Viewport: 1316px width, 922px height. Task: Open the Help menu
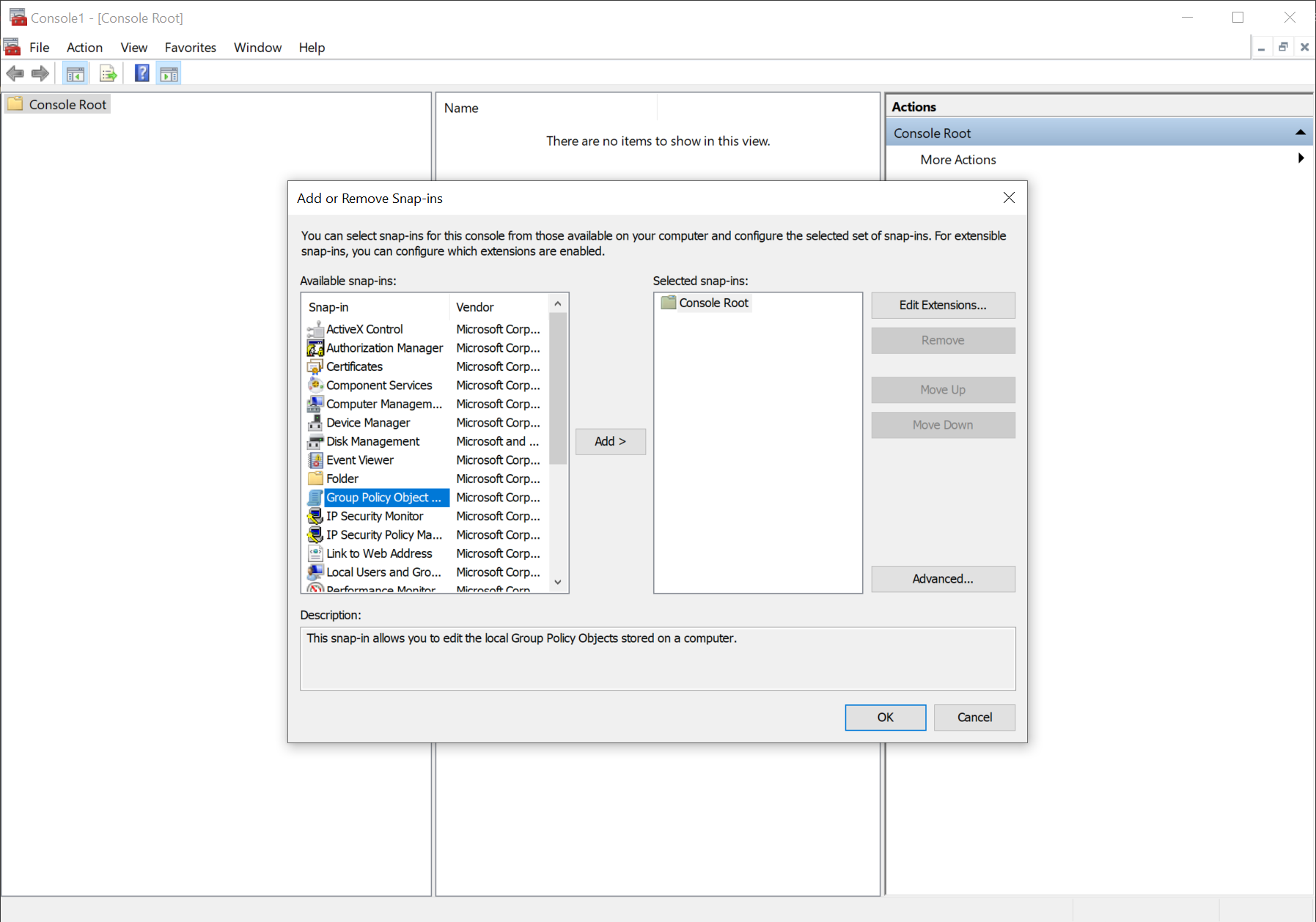312,48
